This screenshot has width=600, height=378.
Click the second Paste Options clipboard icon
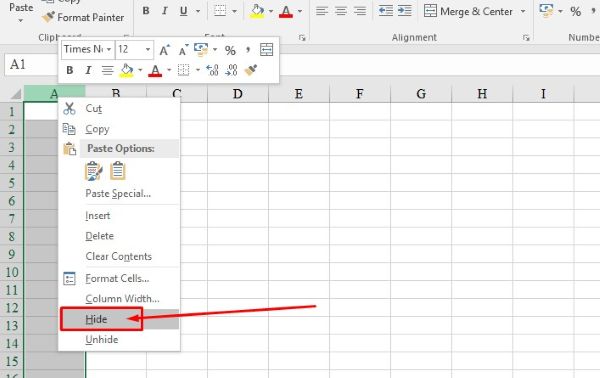click(117, 171)
